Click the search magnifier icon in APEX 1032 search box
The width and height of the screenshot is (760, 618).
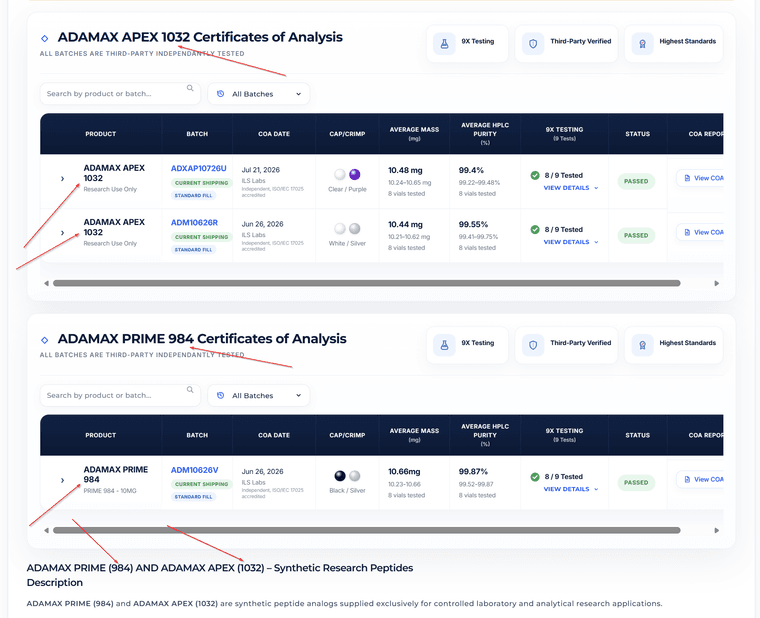190,88
